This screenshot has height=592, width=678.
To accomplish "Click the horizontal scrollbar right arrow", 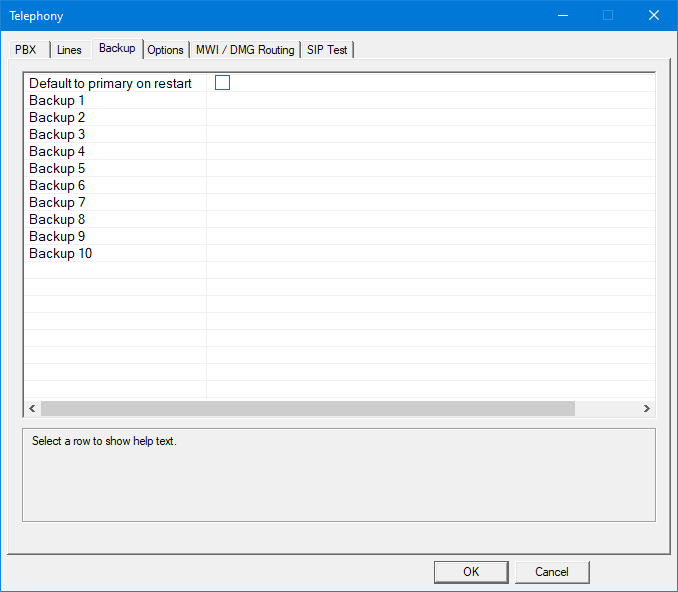I will pos(647,408).
